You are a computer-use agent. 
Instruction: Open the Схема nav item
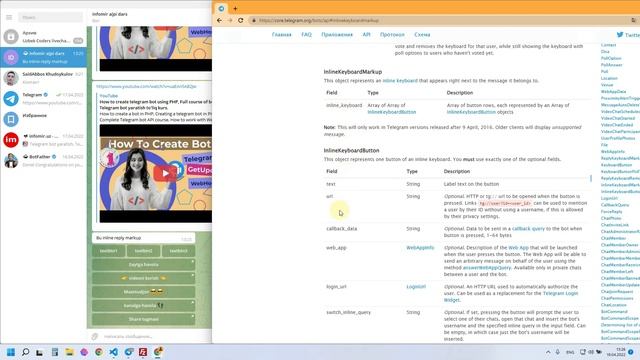422,35
